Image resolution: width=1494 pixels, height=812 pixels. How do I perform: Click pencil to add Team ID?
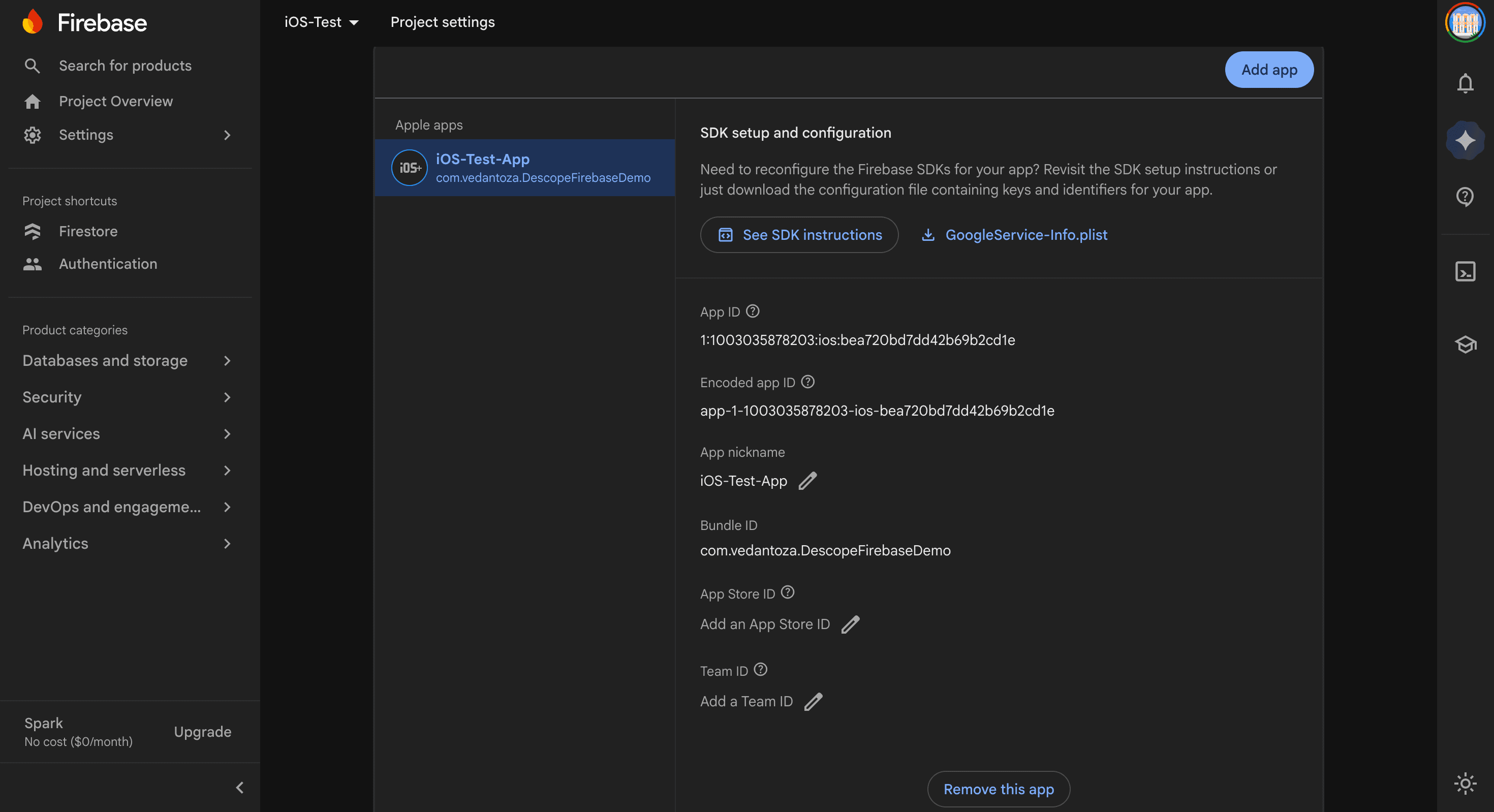[x=813, y=702]
